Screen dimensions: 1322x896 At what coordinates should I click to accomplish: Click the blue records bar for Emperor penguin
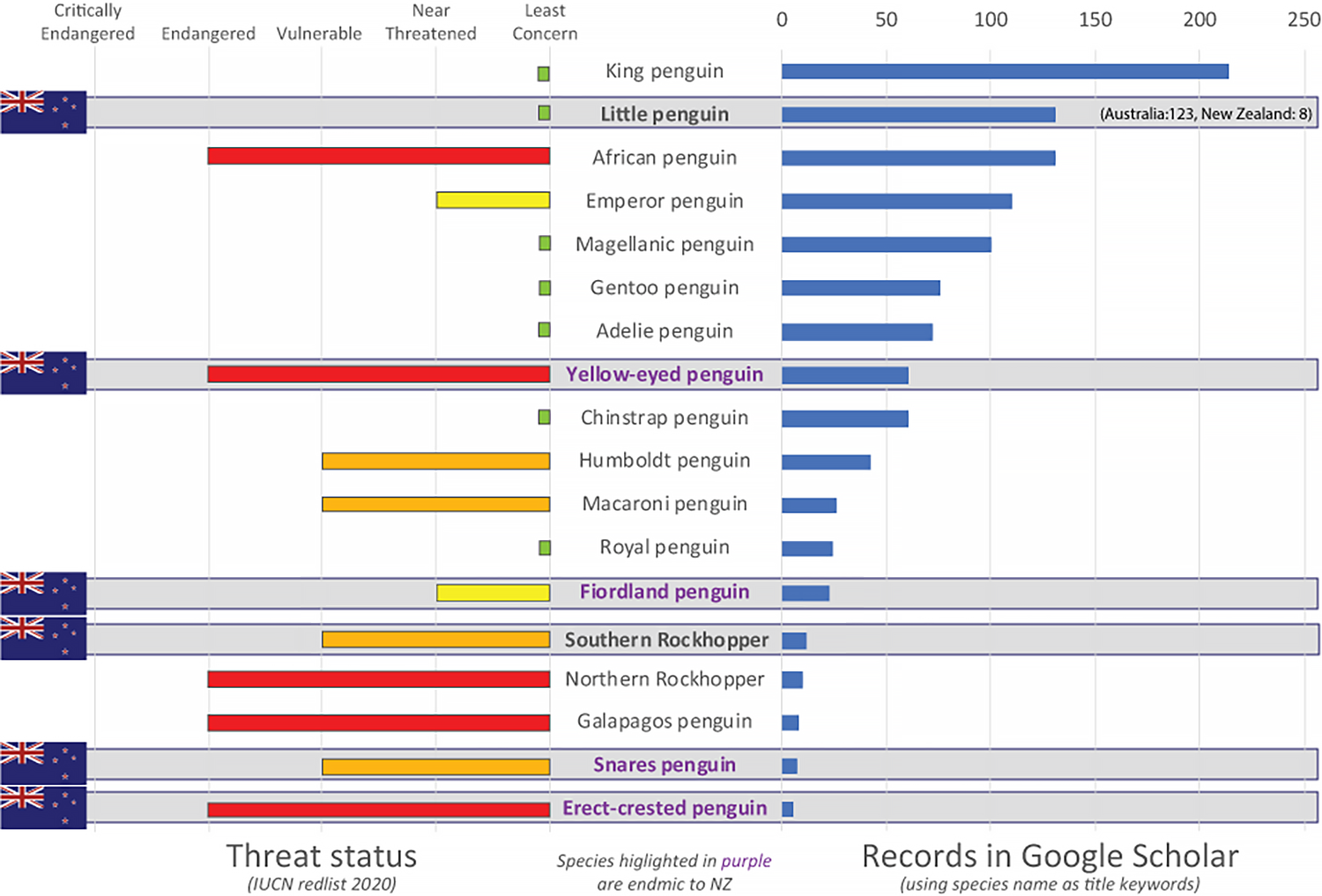(x=896, y=202)
